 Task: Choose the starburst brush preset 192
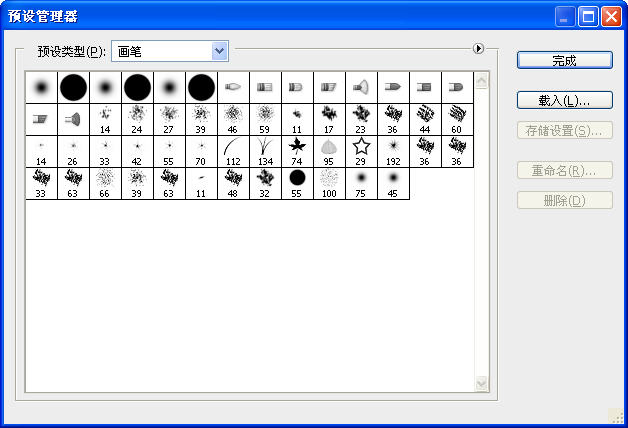[x=393, y=150]
